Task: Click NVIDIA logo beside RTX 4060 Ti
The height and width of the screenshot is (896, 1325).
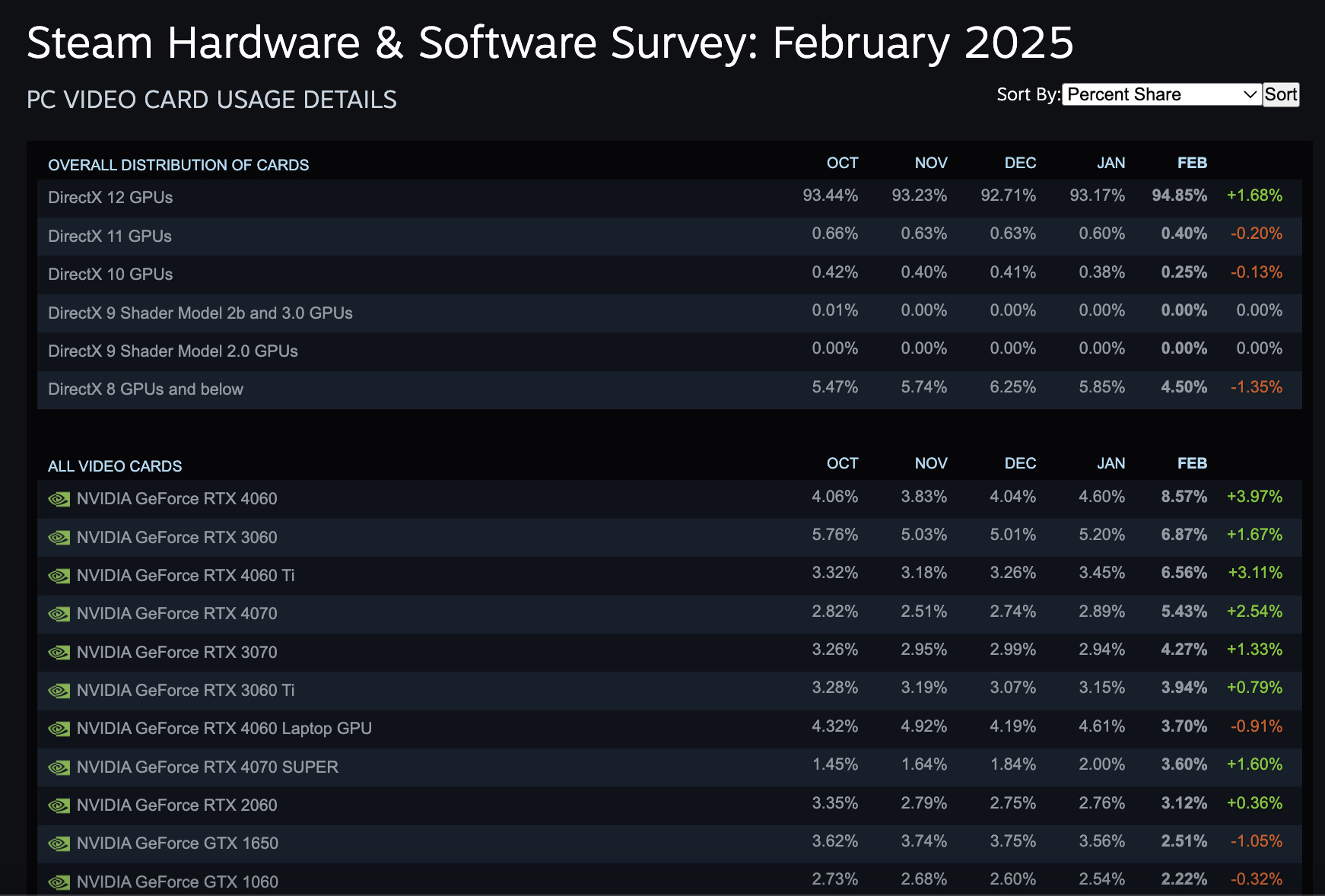Action: (x=59, y=576)
